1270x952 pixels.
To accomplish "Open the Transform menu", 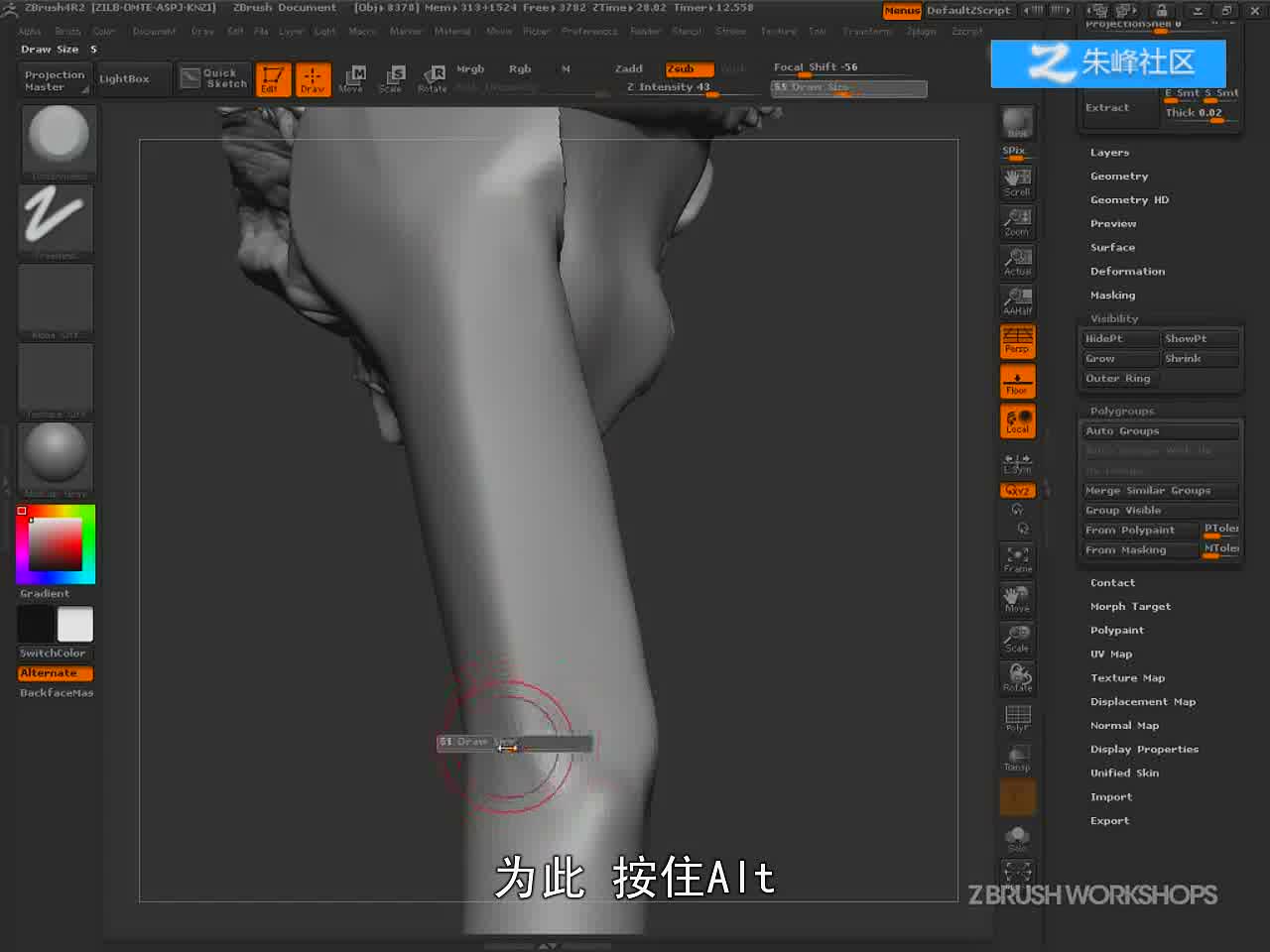I will click(867, 32).
